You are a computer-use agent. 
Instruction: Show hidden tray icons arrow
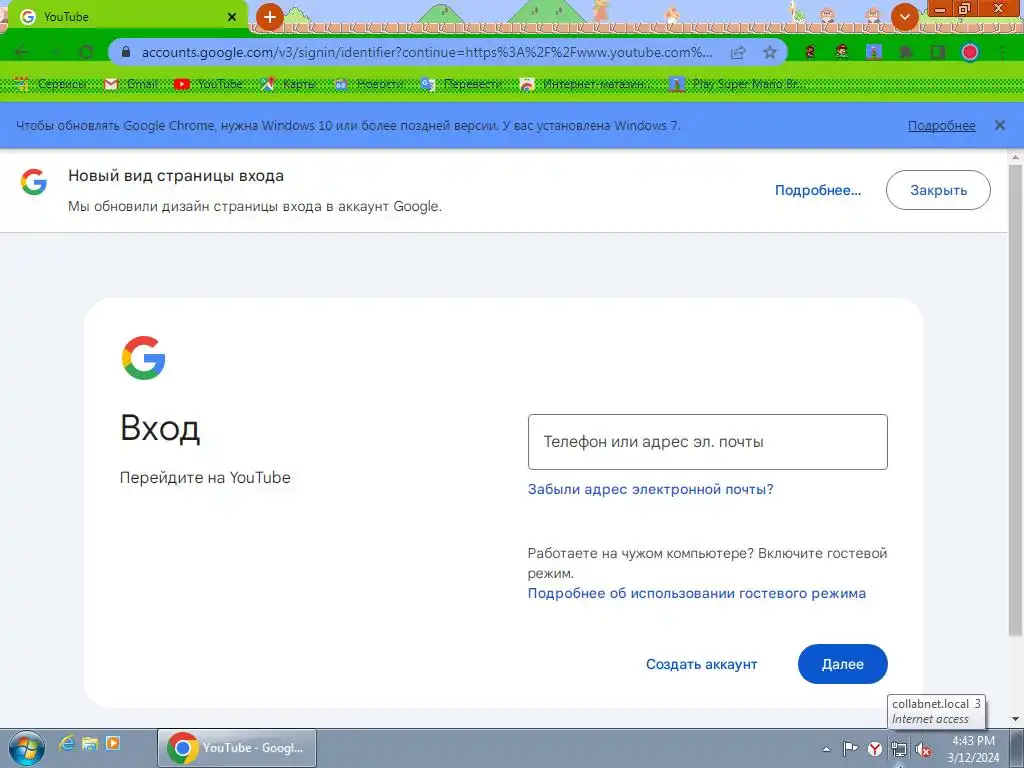tap(826, 749)
